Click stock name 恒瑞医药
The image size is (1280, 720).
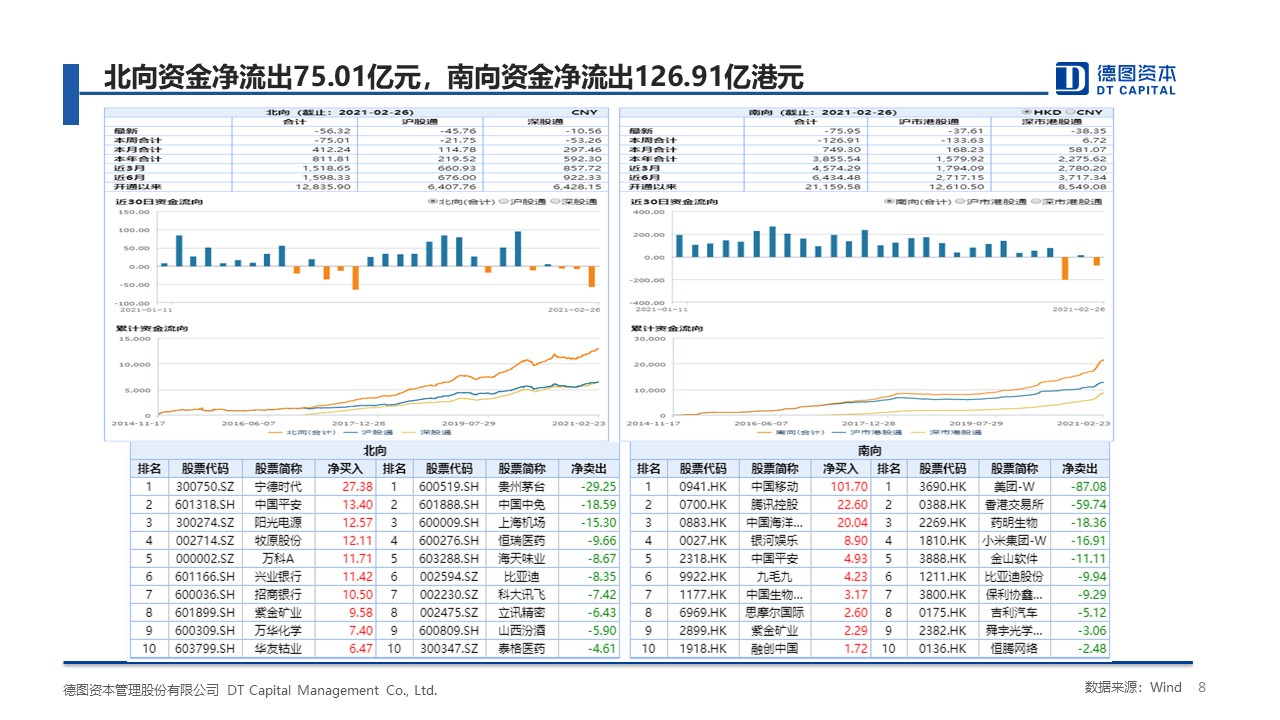(x=521, y=541)
